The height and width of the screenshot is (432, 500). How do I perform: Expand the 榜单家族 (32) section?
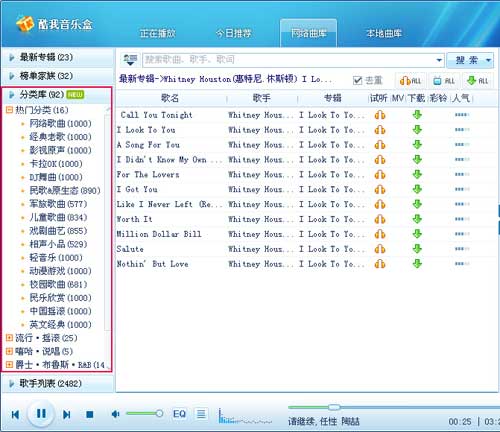tap(57, 76)
